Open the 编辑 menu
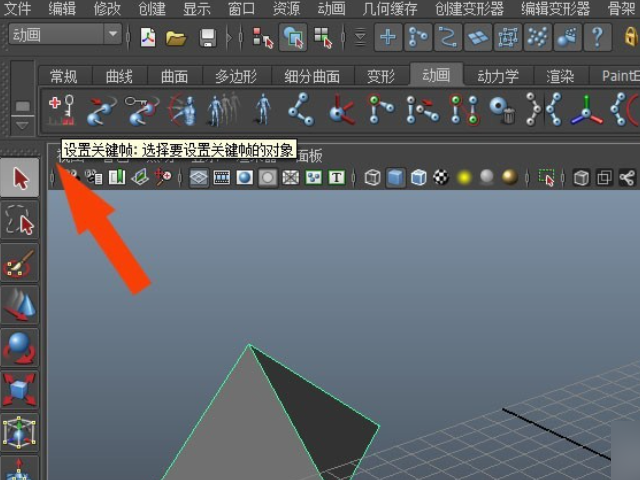The width and height of the screenshot is (640, 480). pos(62,9)
